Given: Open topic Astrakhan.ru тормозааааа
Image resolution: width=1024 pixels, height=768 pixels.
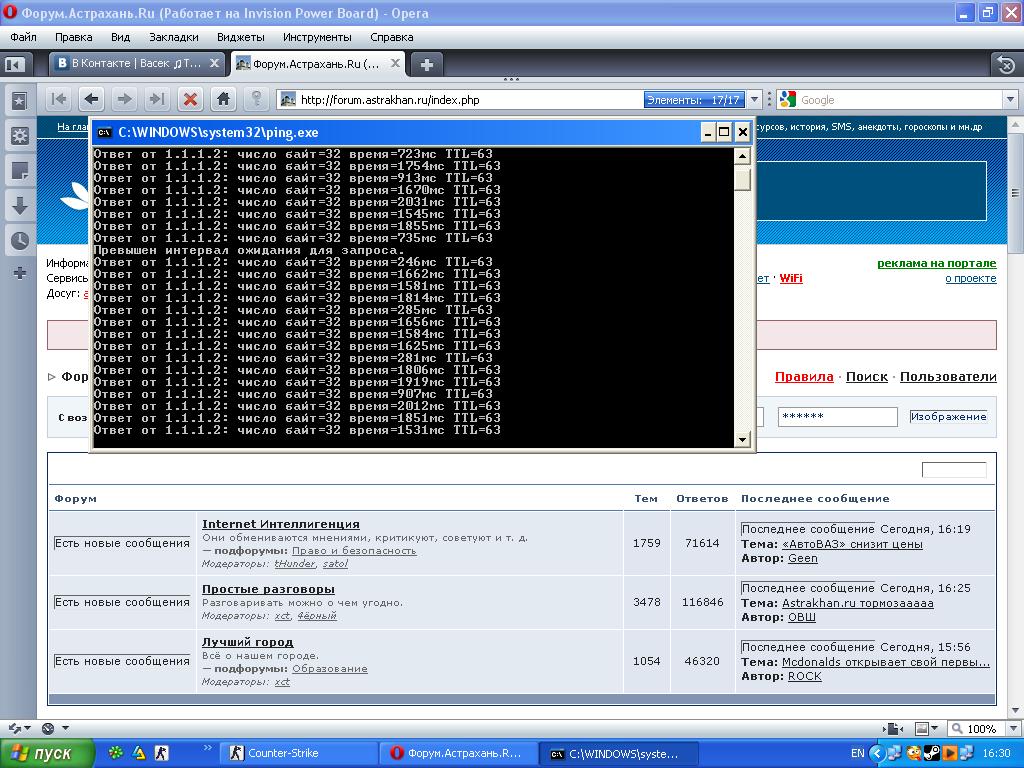Looking at the screenshot, I should [x=857, y=603].
